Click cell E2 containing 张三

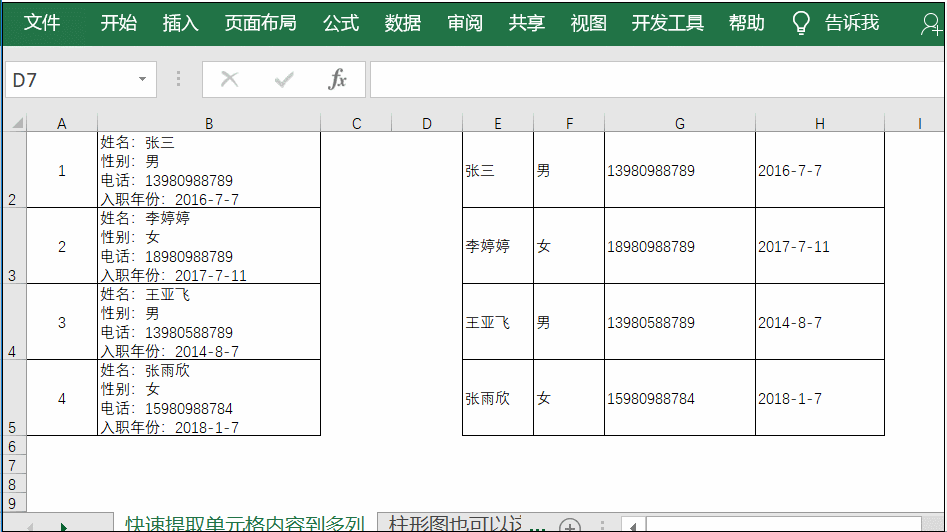pos(498,170)
